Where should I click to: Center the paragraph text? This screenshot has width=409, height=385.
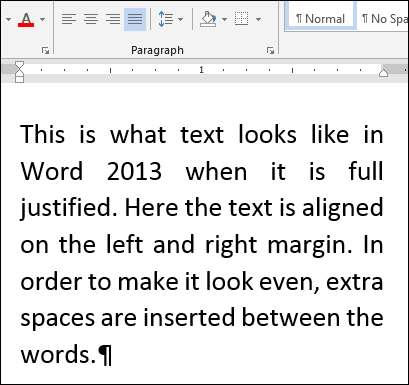point(91,19)
